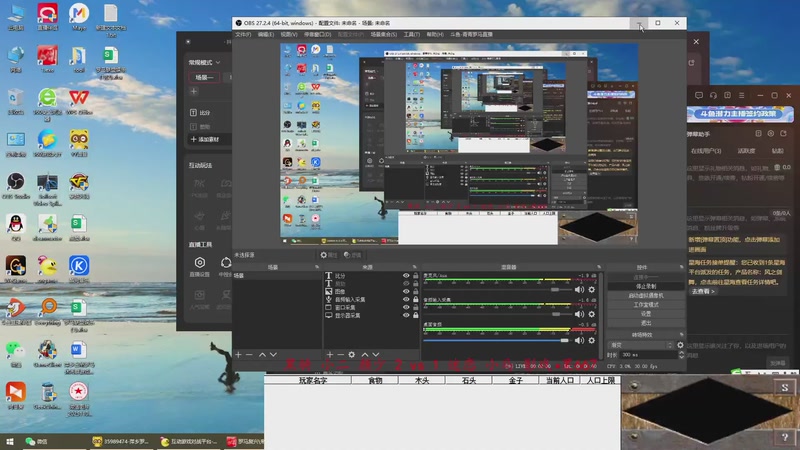Image resolution: width=800 pixels, height=450 pixels.
Task: Open 直播设置 hexagon icon in Douyu companion
Action: 199,262
